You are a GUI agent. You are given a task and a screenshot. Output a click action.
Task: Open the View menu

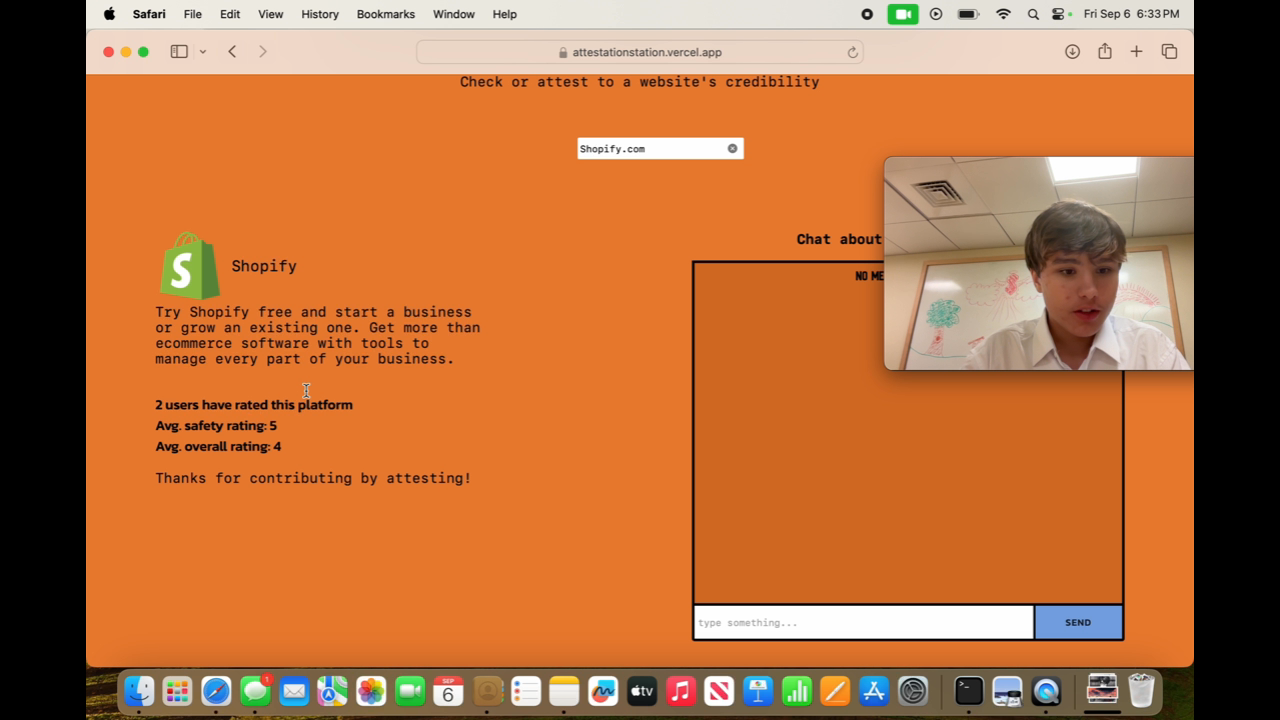point(270,14)
